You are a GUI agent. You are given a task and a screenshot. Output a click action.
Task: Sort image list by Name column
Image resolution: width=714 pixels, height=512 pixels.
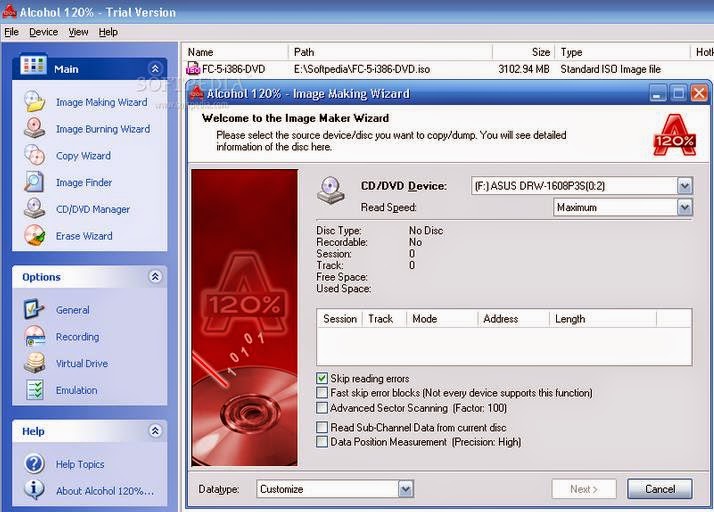(x=235, y=52)
